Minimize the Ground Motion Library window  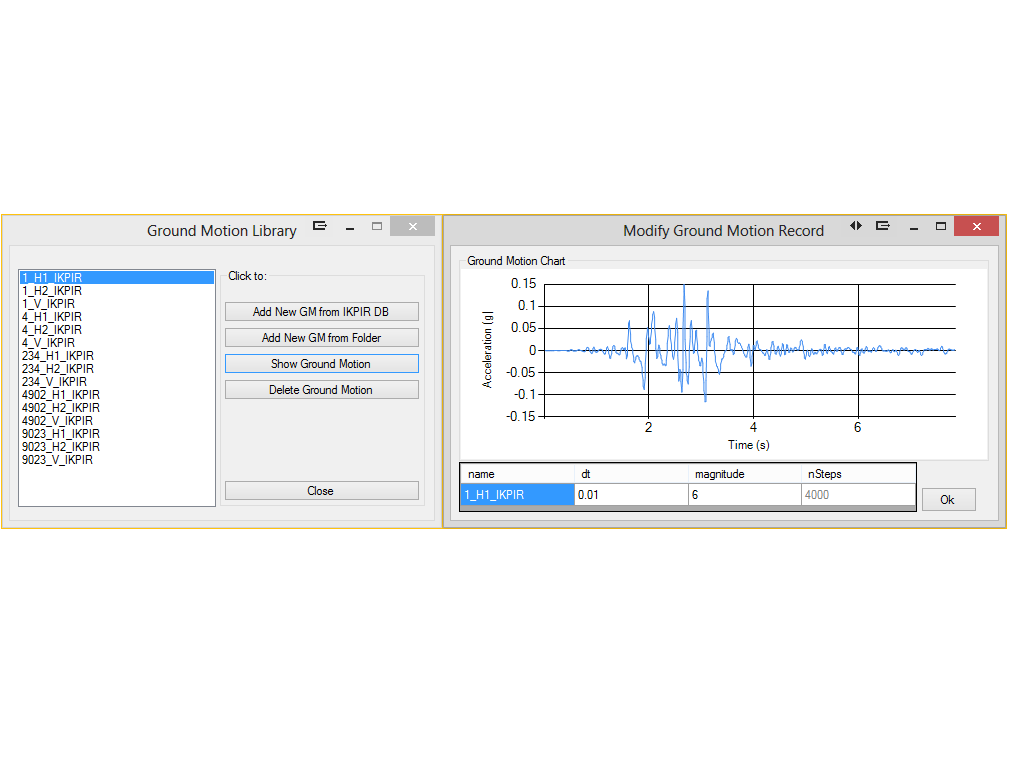(x=349, y=227)
